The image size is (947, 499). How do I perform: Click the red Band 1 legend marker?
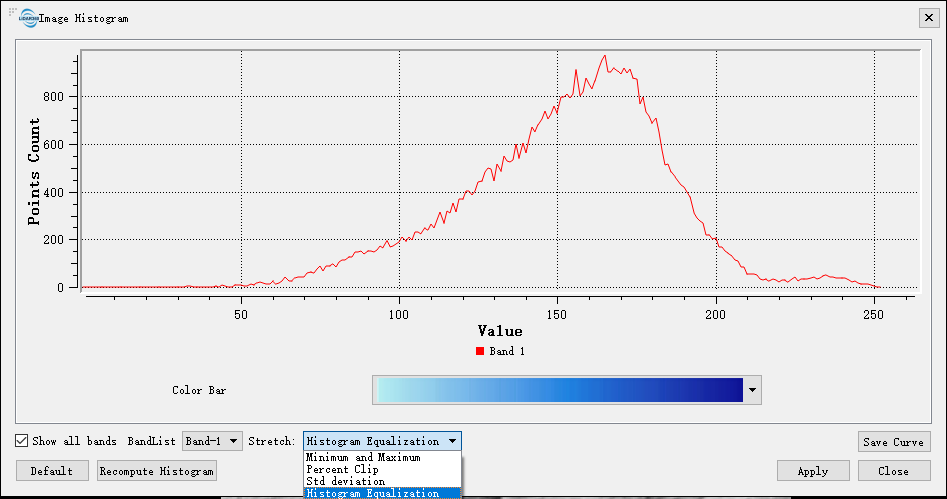480,351
